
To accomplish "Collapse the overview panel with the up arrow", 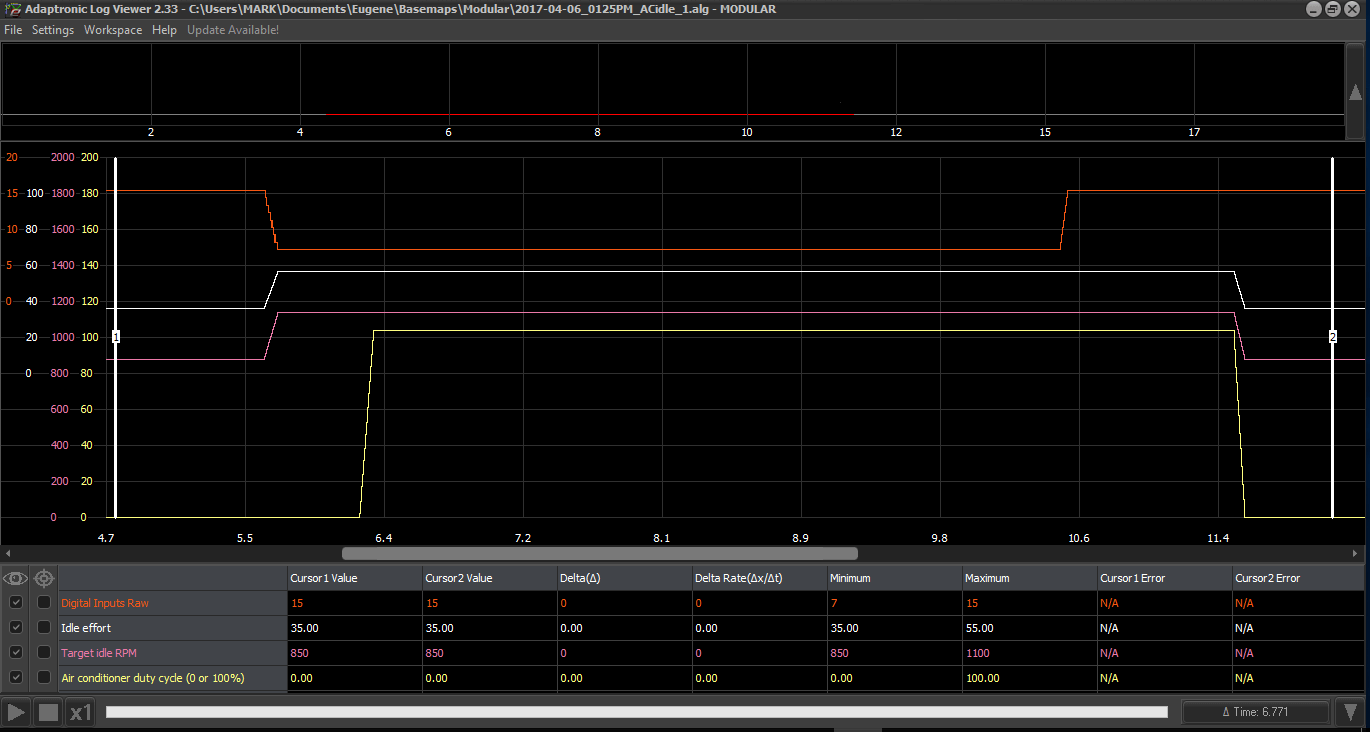I will [x=1355, y=93].
